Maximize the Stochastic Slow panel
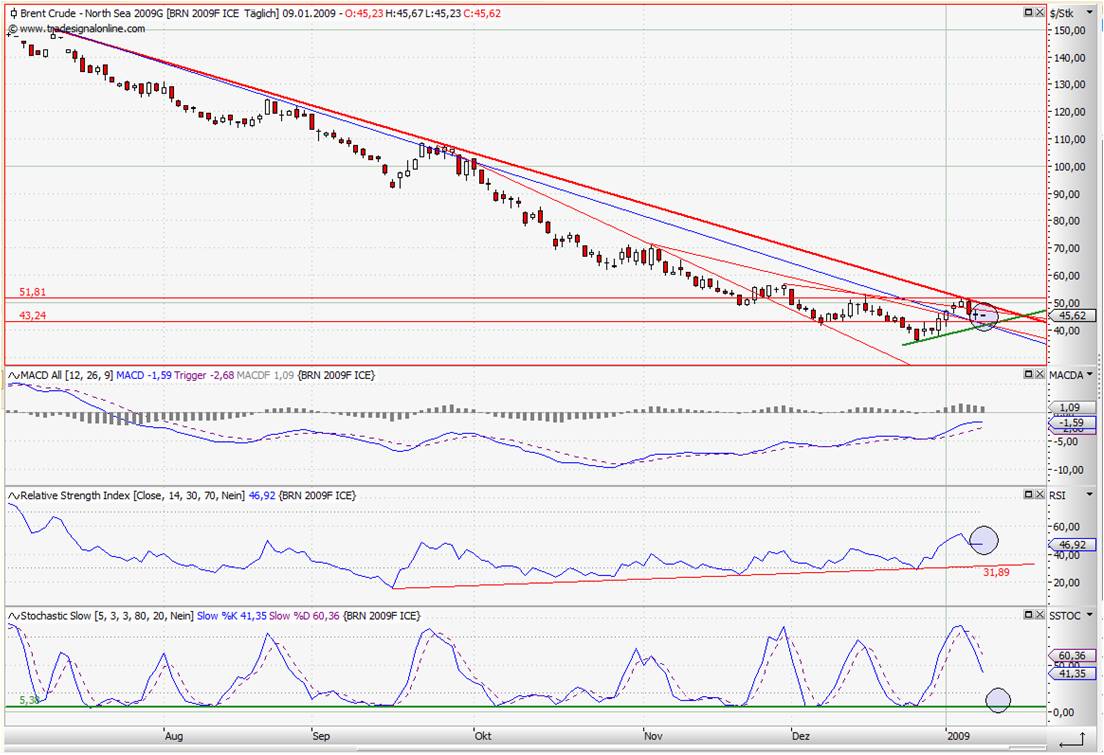The image size is (1104, 755). pyautogui.click(x=1027, y=616)
